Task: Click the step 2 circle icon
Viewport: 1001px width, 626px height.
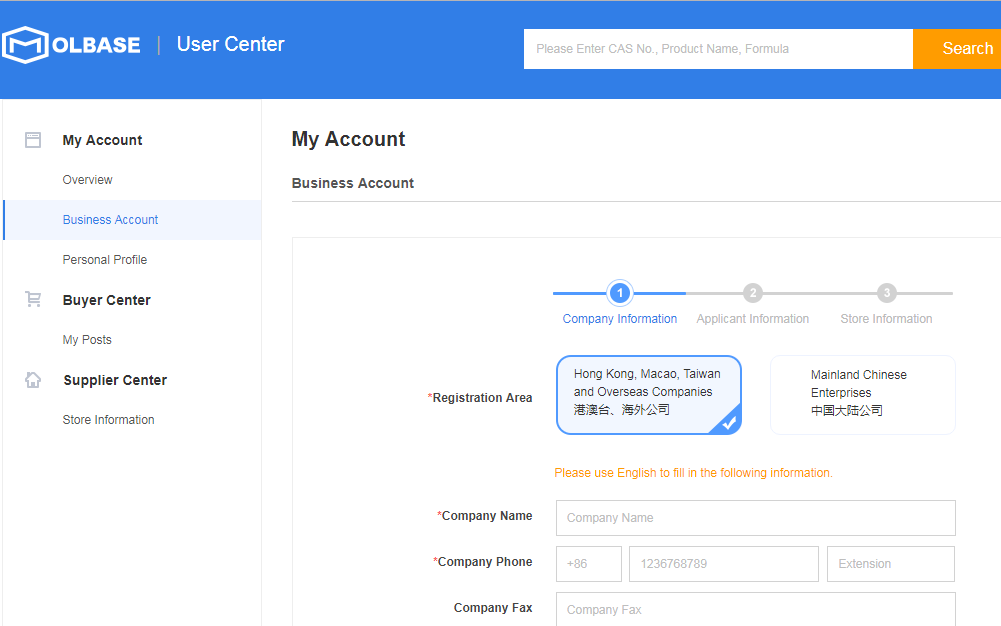Action: [x=753, y=293]
